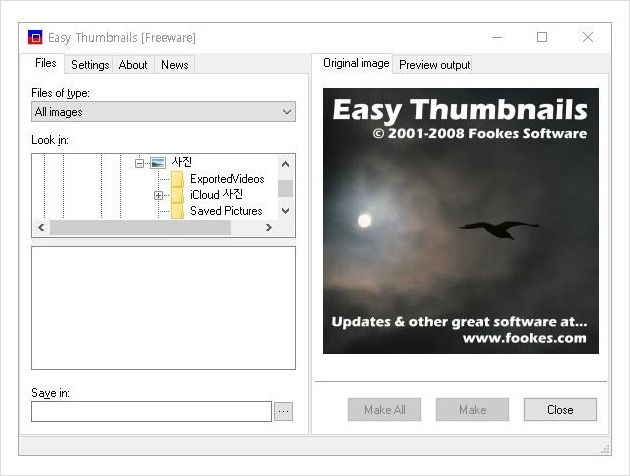This screenshot has height=476, width=630.
Task: Open the Settings tab
Action: [90, 65]
